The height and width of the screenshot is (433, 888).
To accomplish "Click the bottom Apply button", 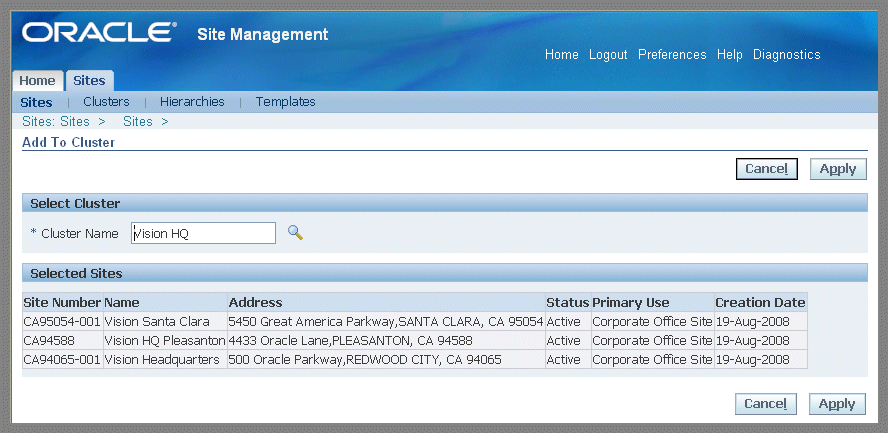I will 837,404.
